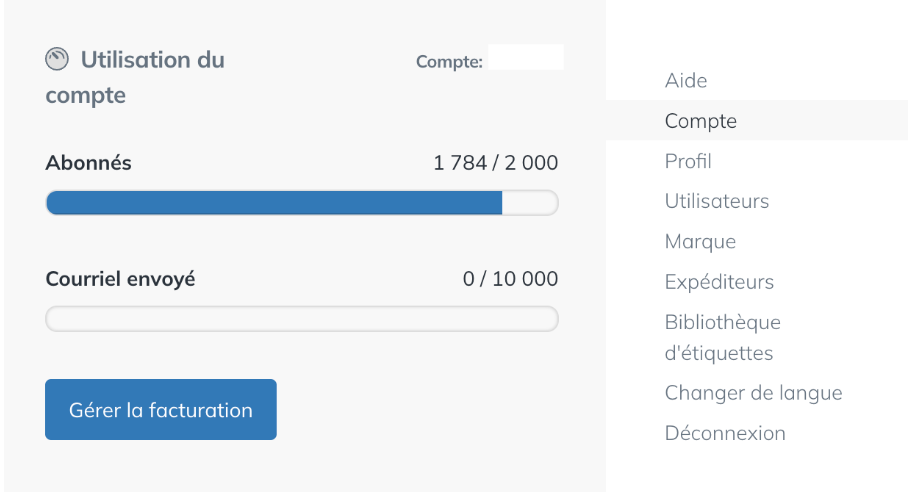The height and width of the screenshot is (492, 910).
Task: Click the Utilisation du compte heading
Action: 135,77
